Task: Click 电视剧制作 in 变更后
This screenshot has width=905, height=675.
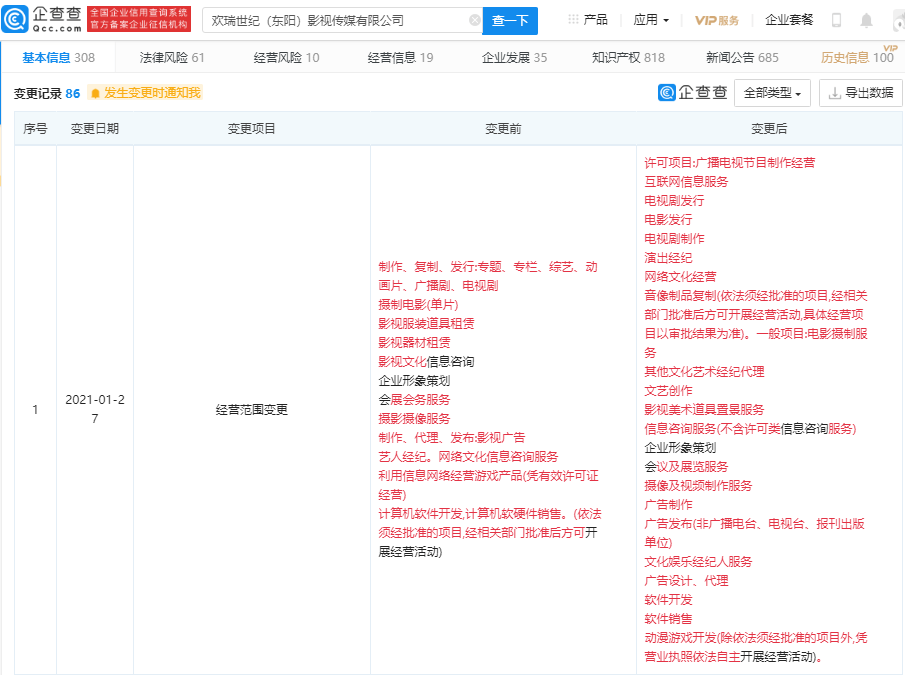Action: (674, 239)
